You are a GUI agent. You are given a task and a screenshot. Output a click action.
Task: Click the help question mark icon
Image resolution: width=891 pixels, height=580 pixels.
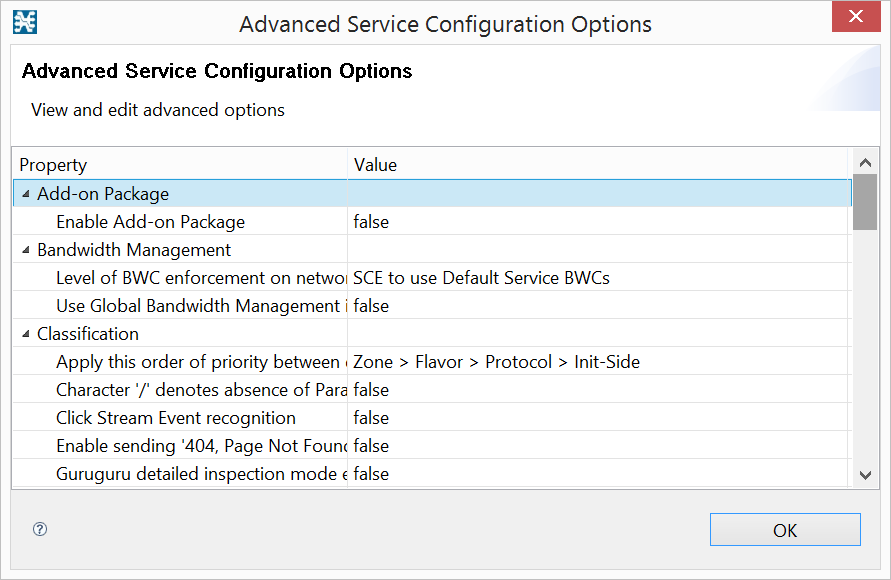40,530
